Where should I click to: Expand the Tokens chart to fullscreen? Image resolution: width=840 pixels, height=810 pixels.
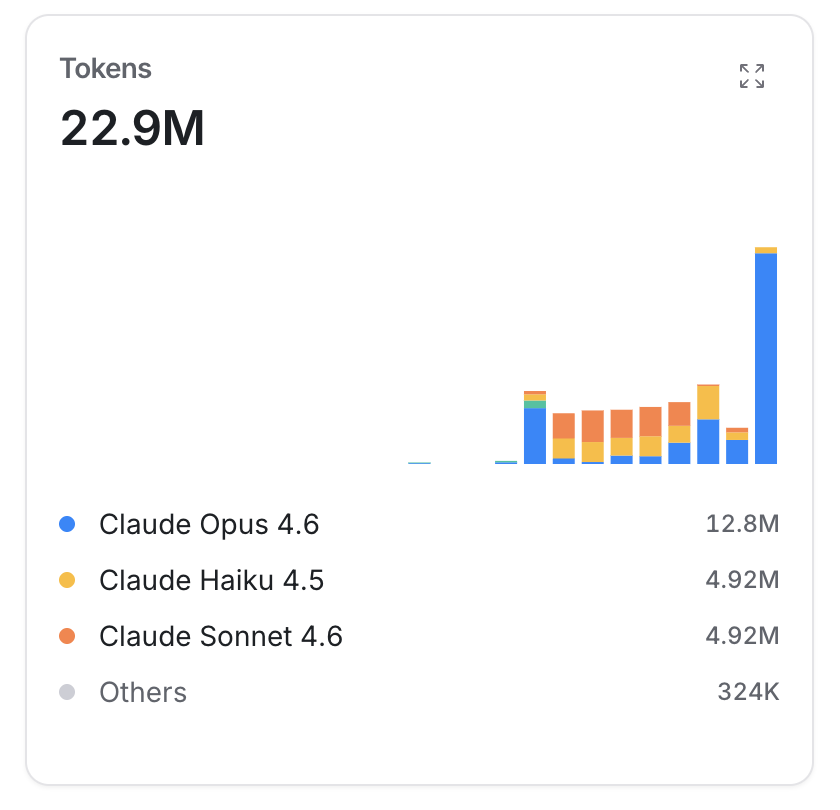[x=752, y=76]
